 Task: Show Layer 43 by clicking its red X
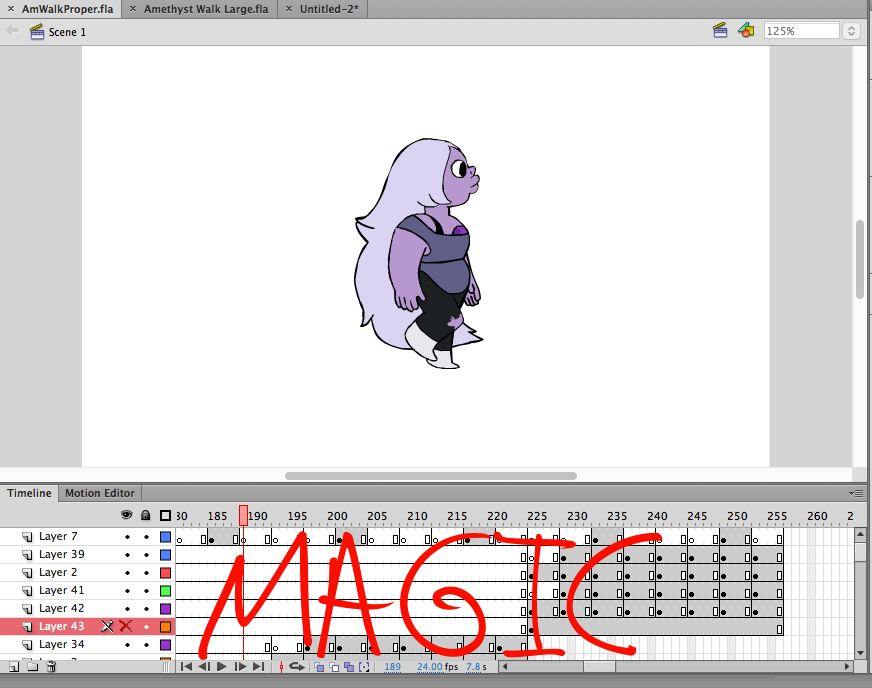[126, 626]
